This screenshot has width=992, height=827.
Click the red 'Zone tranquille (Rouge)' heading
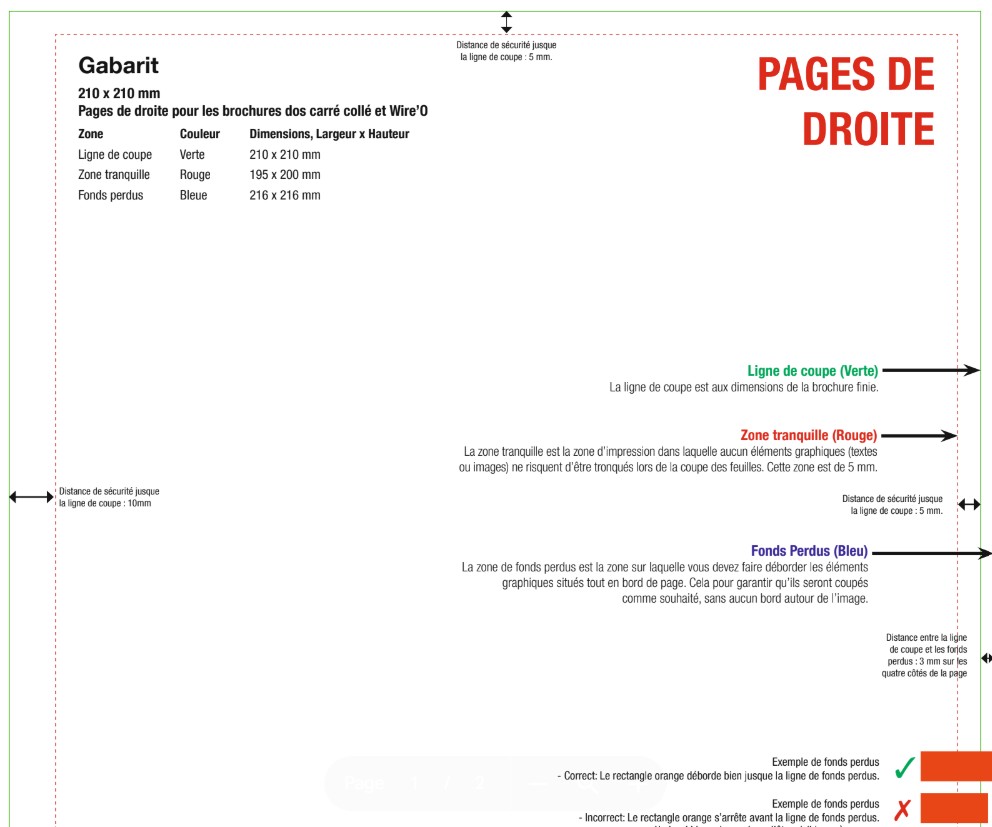pyautogui.click(x=809, y=435)
